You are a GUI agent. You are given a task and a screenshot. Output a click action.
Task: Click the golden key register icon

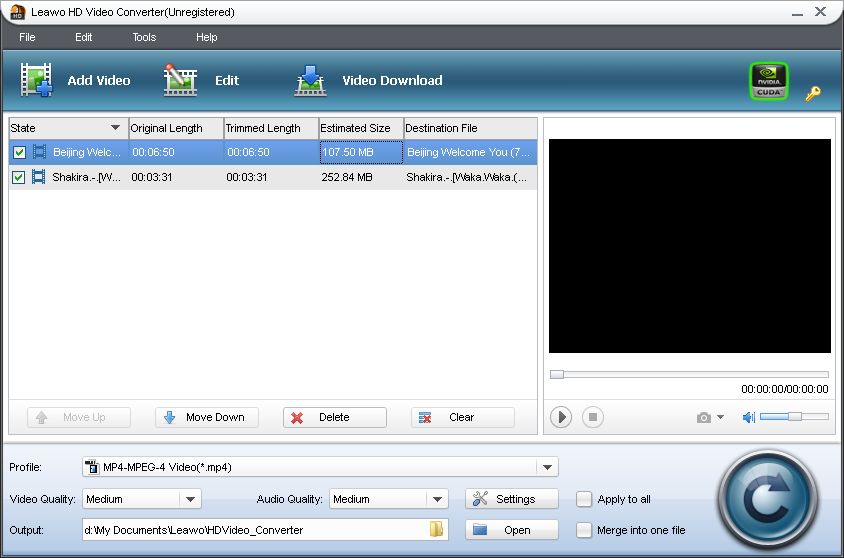tap(813, 94)
